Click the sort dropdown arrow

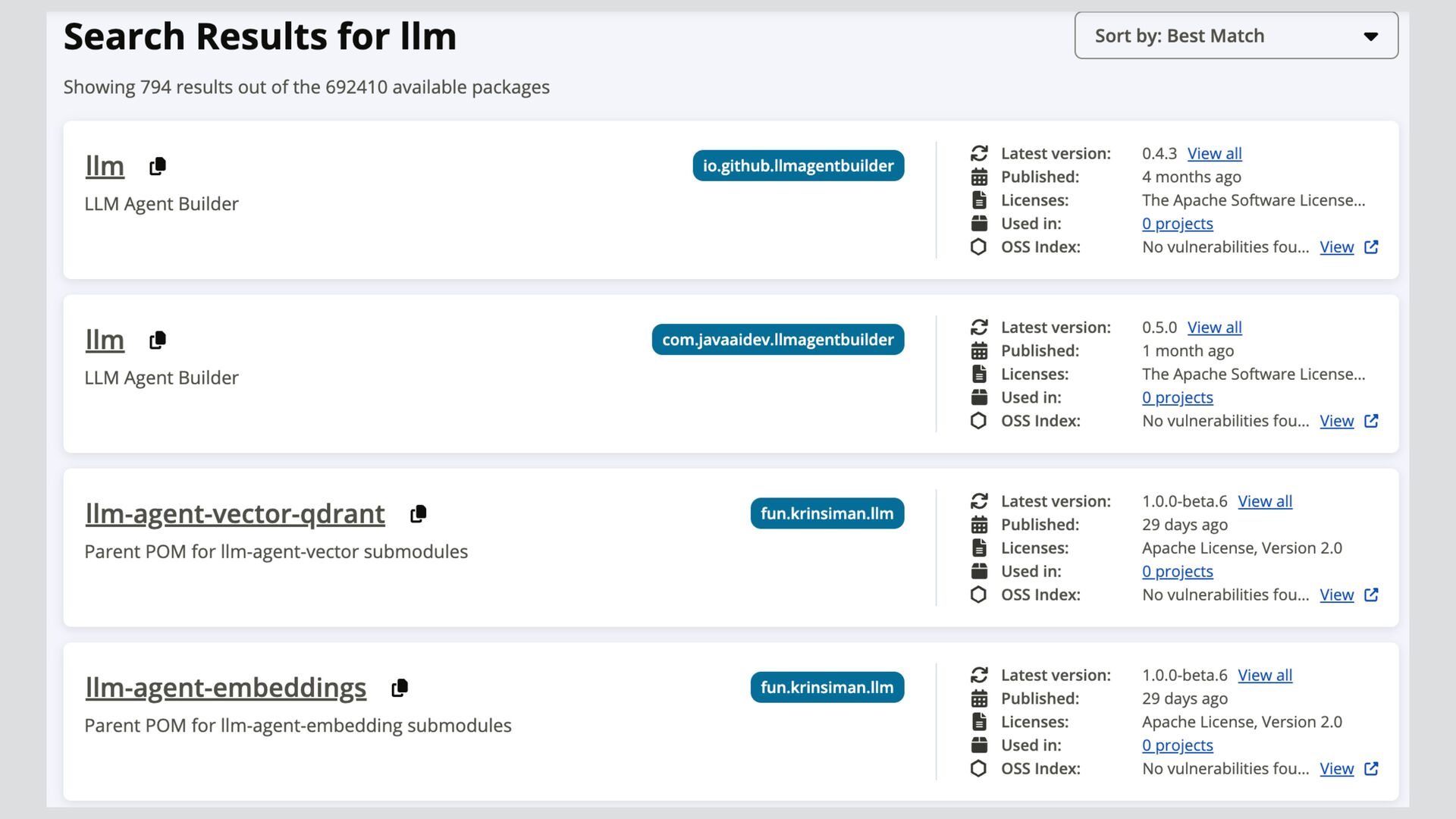click(x=1370, y=36)
